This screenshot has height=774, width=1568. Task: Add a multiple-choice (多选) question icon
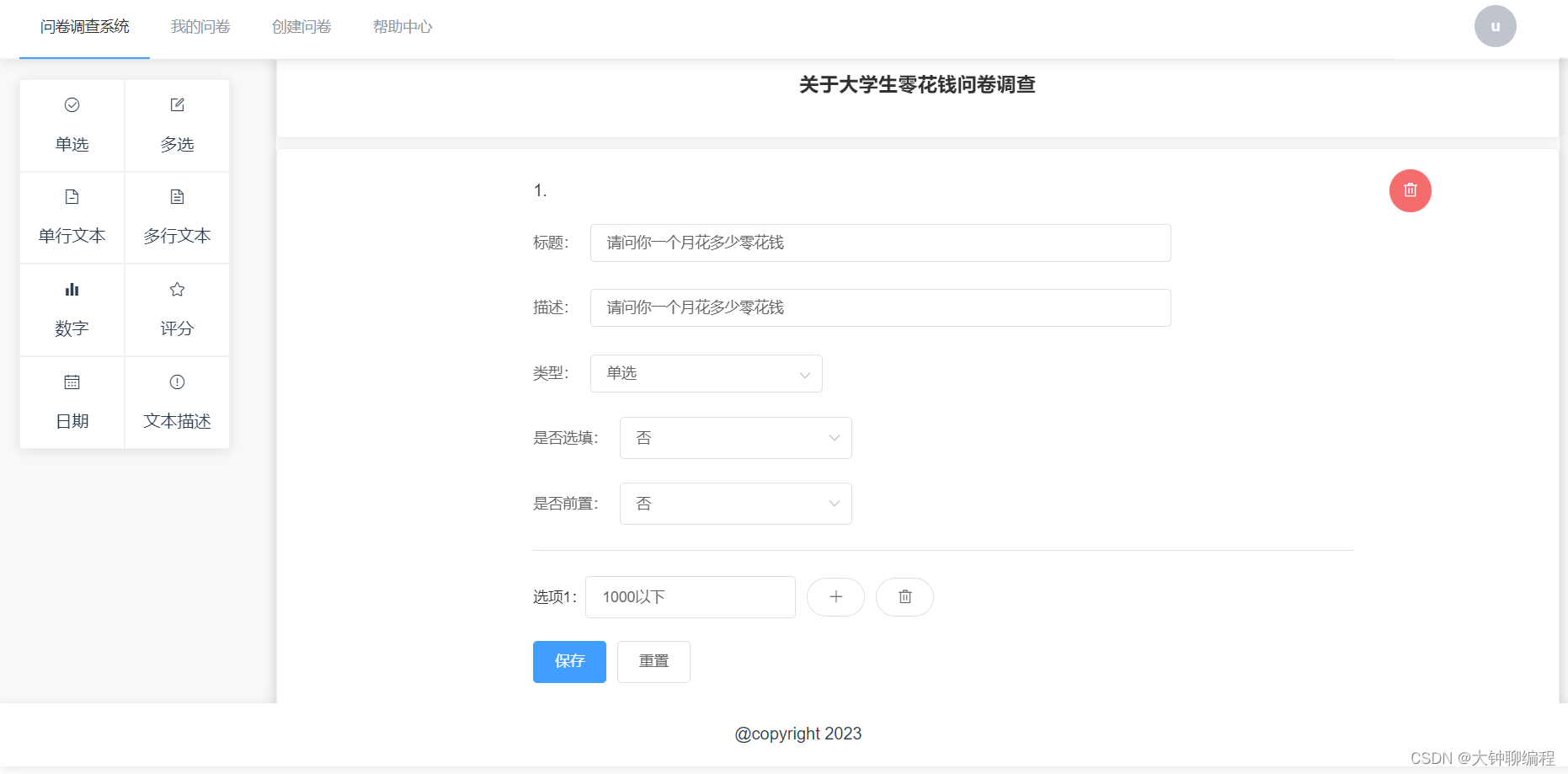[177, 105]
